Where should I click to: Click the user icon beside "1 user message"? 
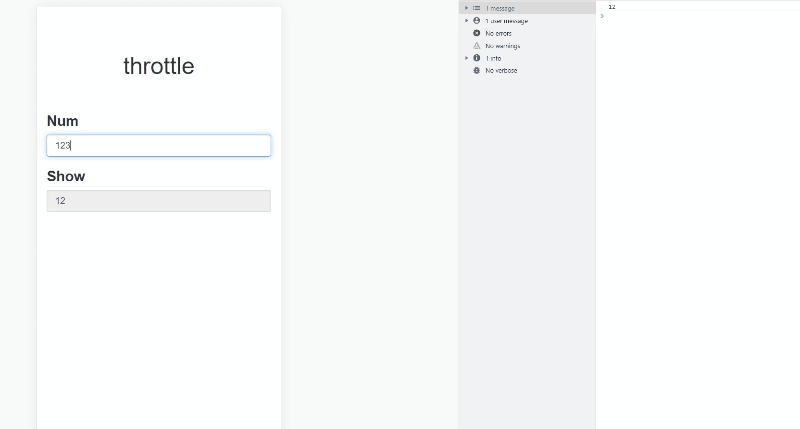pos(477,20)
